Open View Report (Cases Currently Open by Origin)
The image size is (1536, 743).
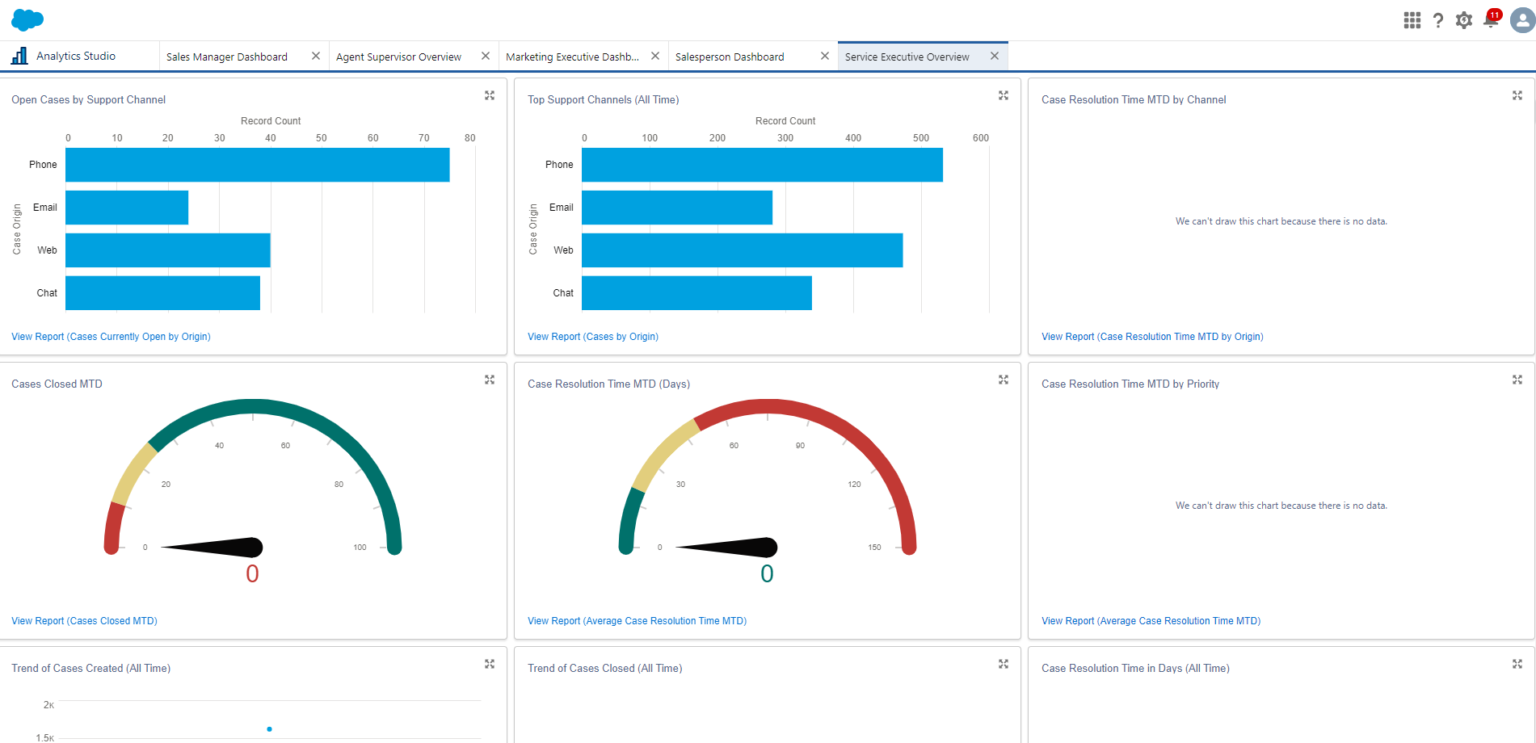tap(110, 336)
